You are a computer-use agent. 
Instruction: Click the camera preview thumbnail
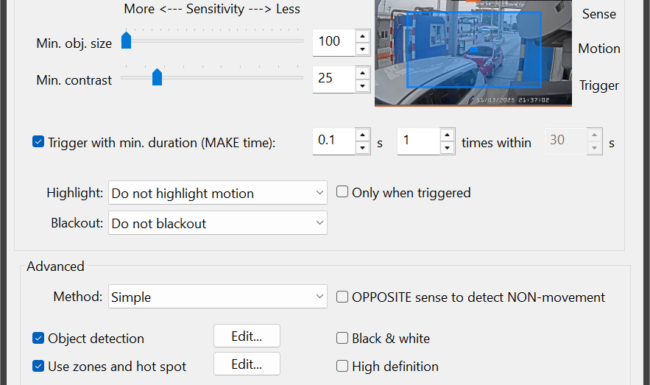(473, 53)
